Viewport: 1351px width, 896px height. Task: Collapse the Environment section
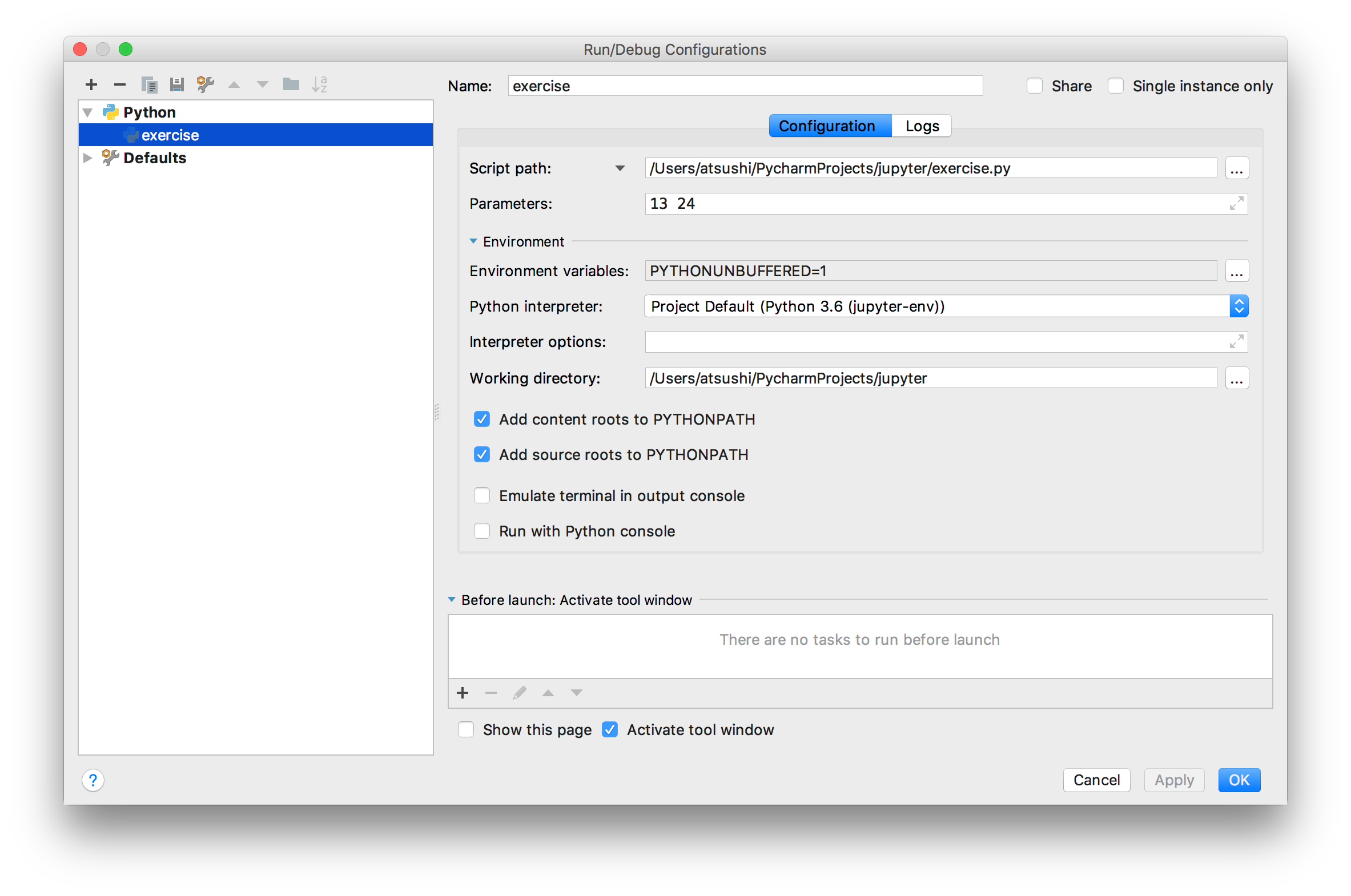[473, 242]
